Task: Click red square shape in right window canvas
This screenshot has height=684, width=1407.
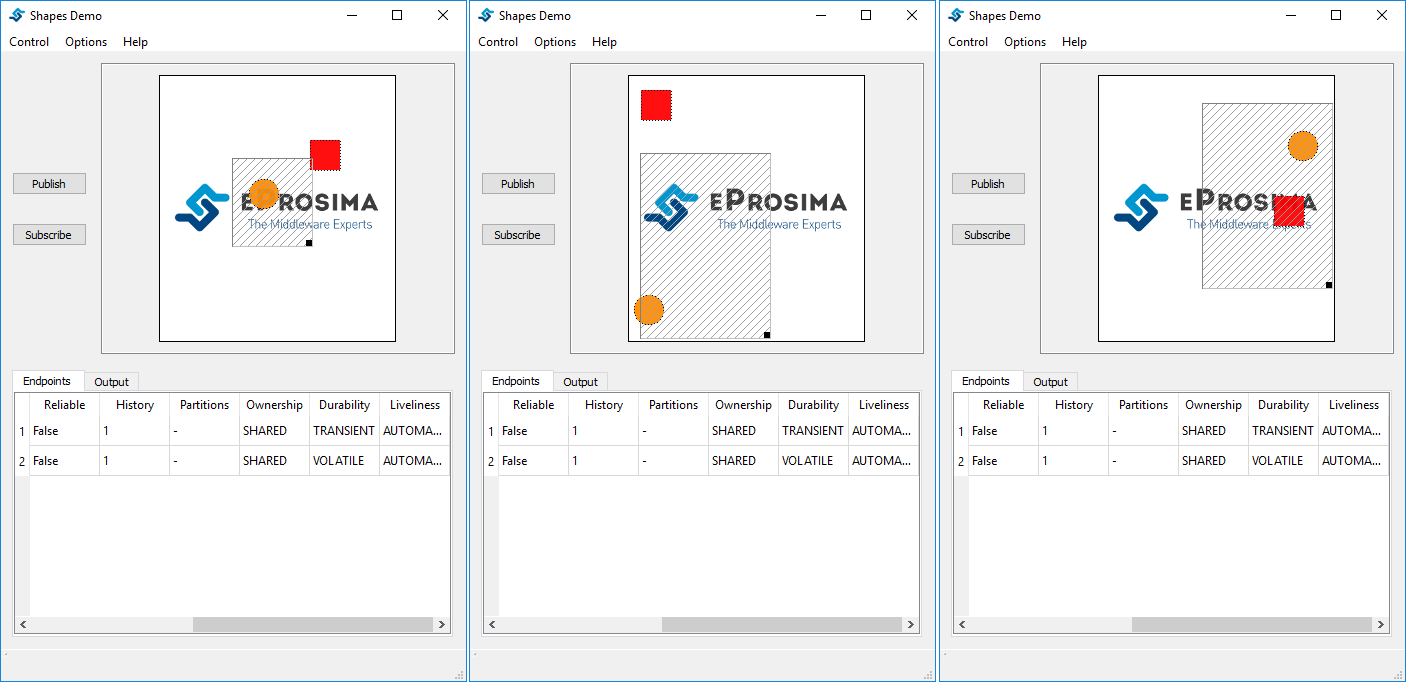Action: (1289, 212)
